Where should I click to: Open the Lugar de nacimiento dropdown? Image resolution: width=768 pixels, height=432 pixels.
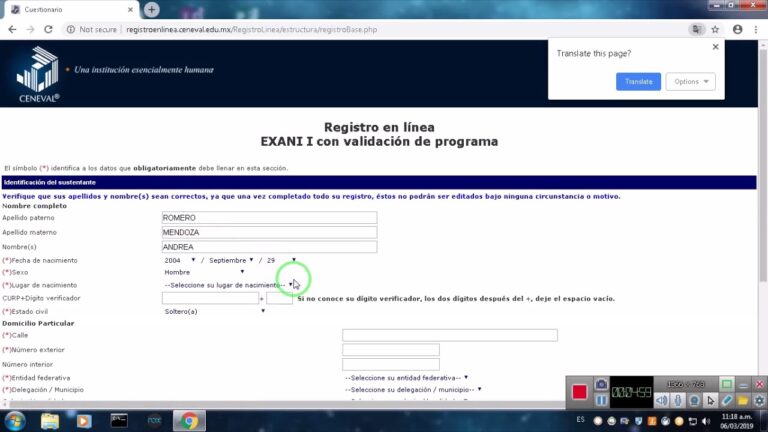tap(228, 285)
